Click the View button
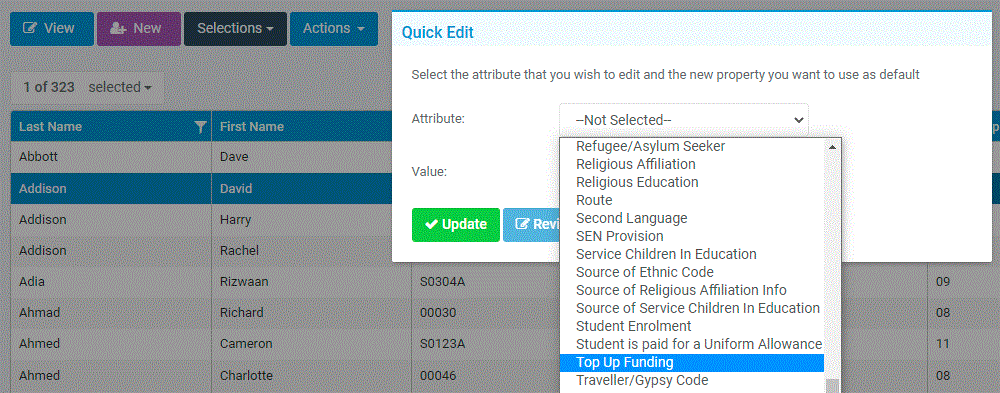 coord(52,29)
